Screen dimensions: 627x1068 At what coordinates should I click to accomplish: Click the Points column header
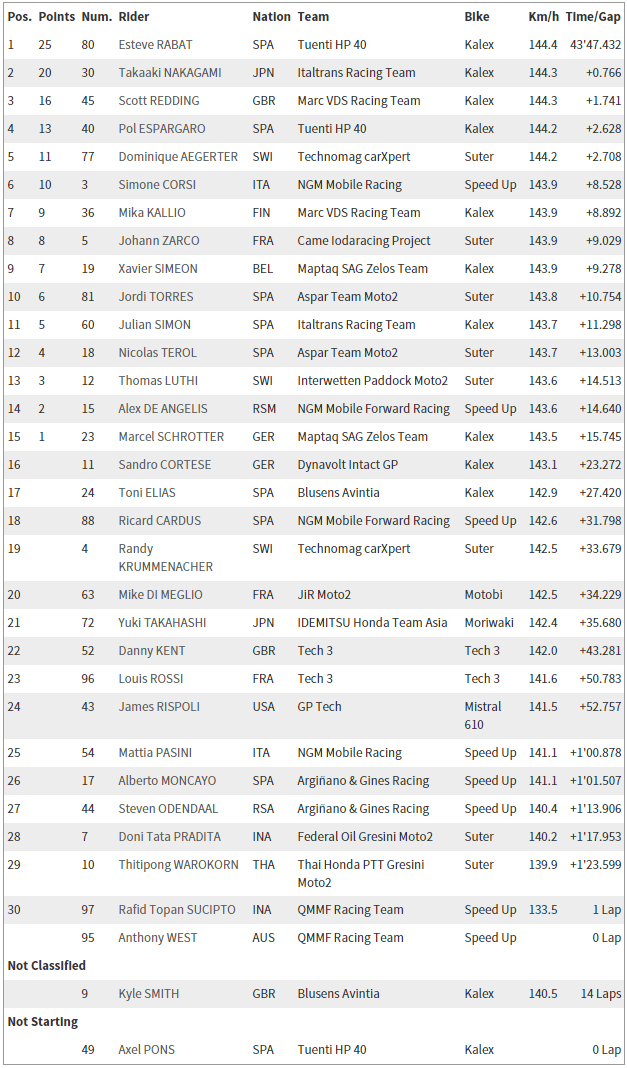[x=57, y=17]
